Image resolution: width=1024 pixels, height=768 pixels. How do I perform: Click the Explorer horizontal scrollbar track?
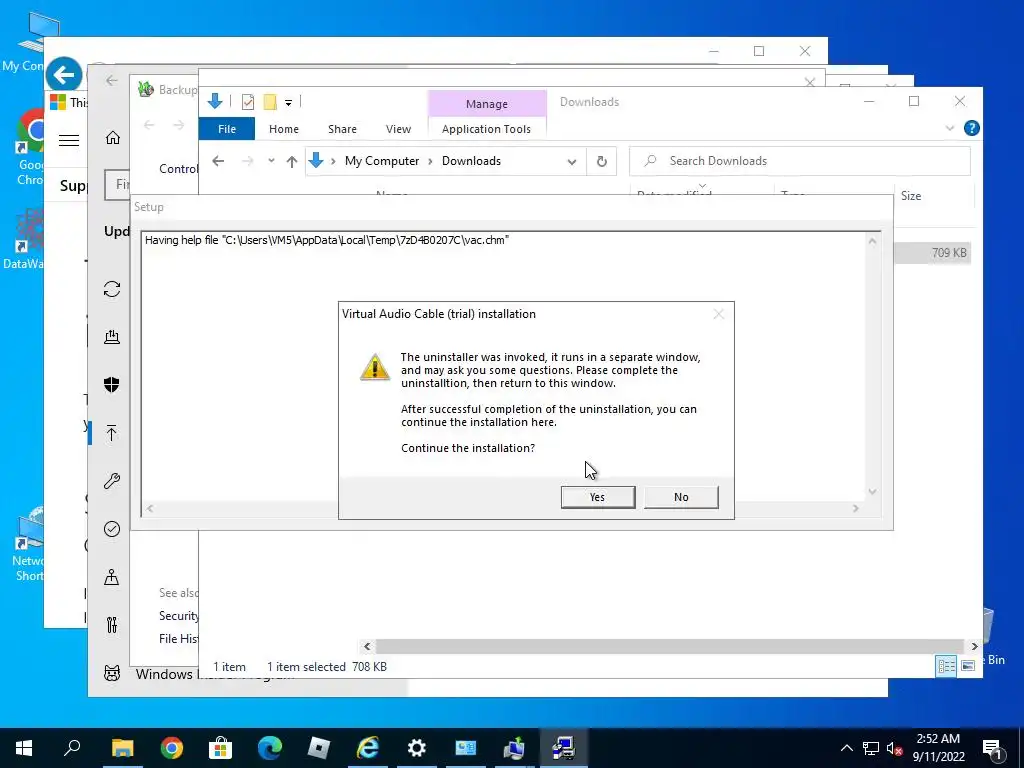click(670, 646)
